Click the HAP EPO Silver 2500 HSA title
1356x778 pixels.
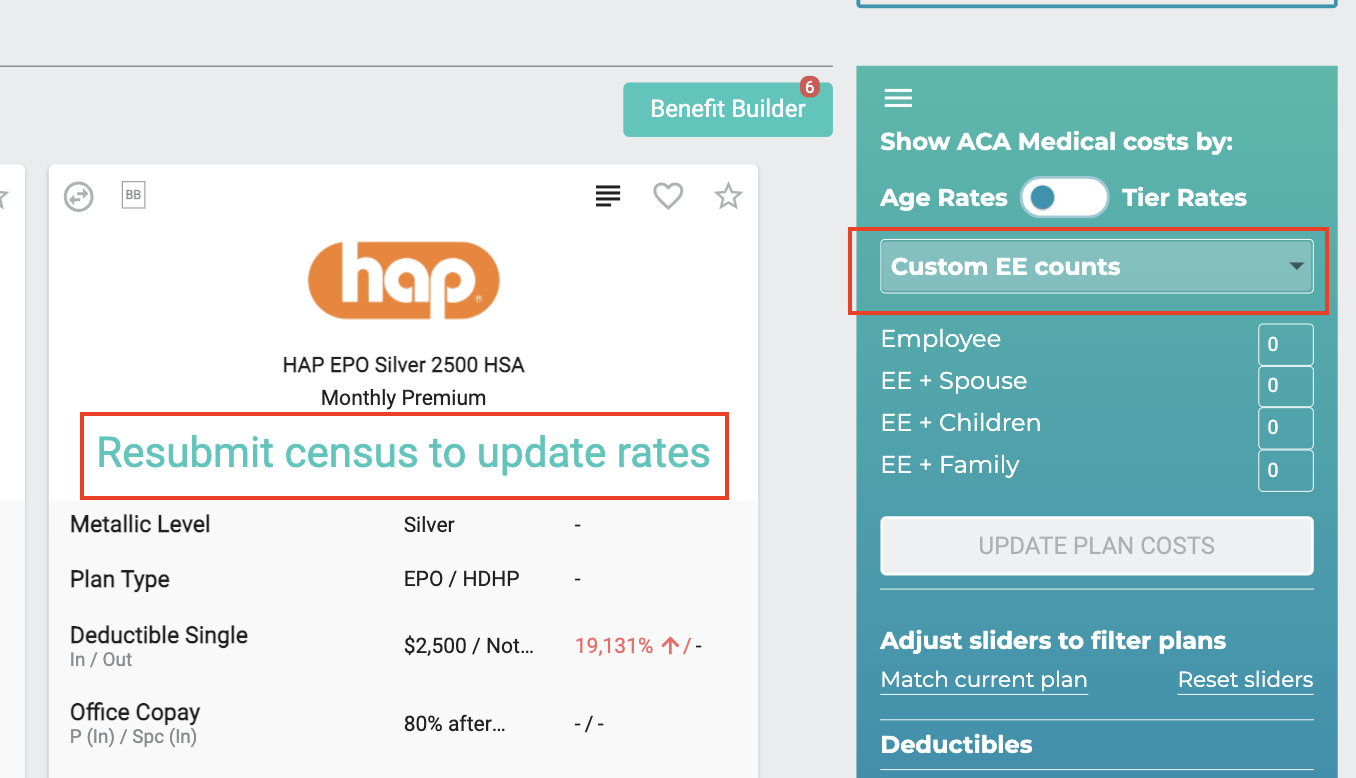[404, 365]
